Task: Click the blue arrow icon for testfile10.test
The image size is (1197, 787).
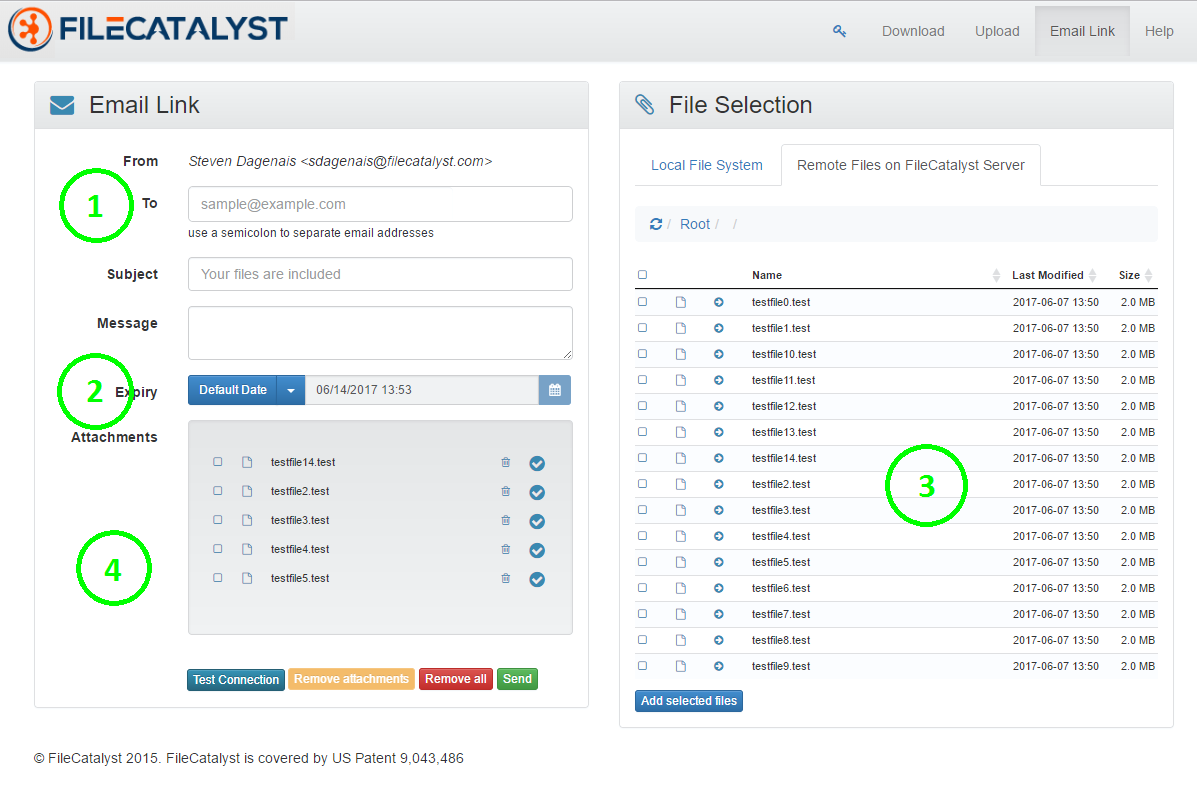Action: coord(718,354)
